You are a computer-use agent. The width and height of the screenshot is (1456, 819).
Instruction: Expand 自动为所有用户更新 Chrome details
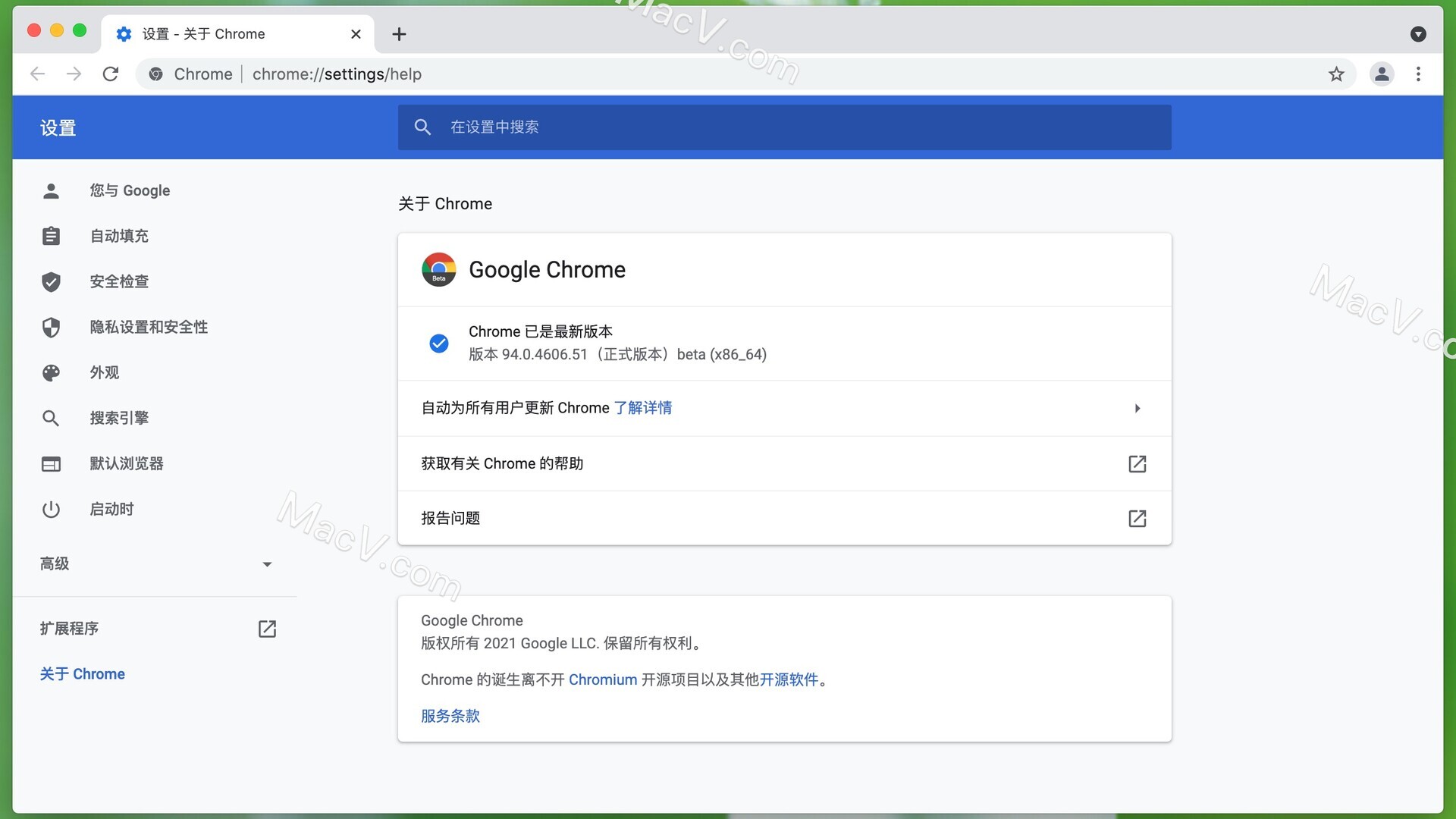(x=1137, y=408)
